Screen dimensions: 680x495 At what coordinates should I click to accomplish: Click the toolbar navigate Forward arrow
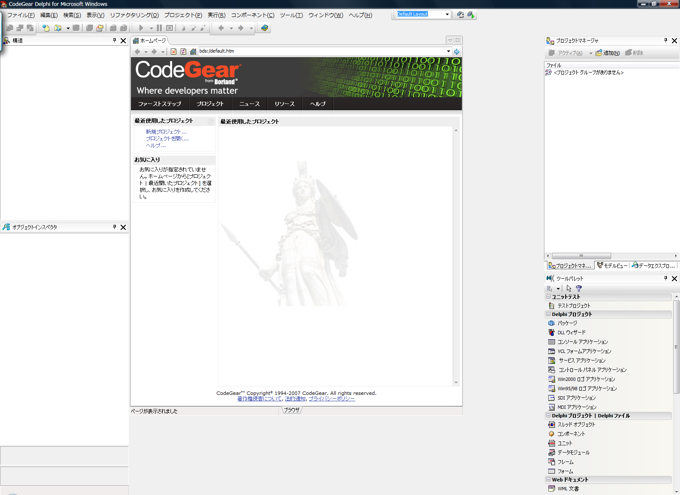click(241, 28)
